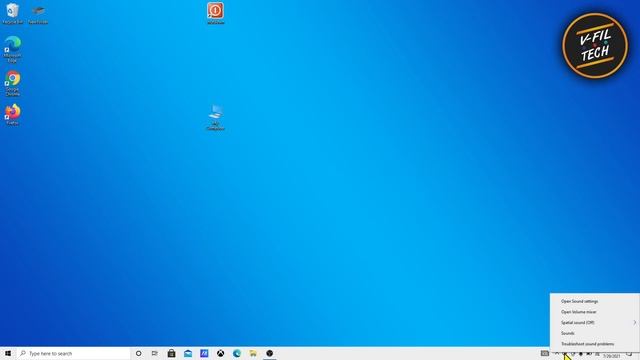Open the Recycle Bin desktop icon
The height and width of the screenshot is (360, 640).
pyautogui.click(x=13, y=13)
